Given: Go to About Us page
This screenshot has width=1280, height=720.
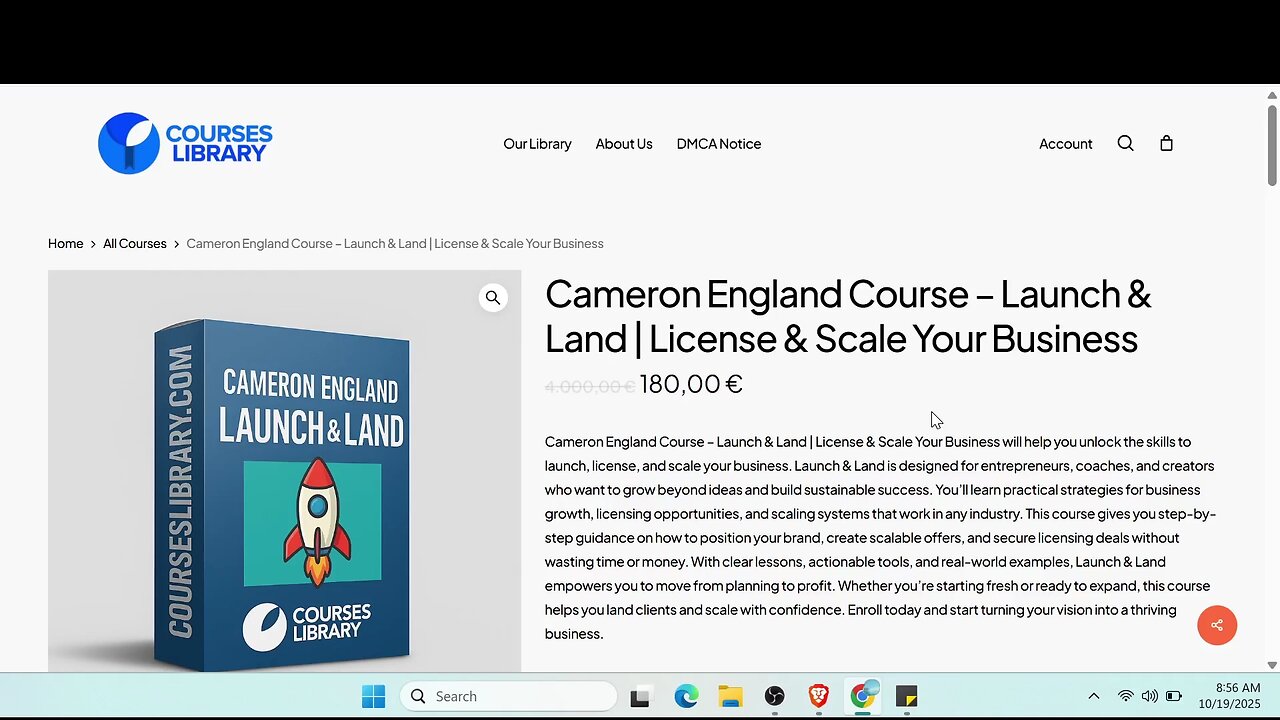Looking at the screenshot, I should click(x=624, y=144).
